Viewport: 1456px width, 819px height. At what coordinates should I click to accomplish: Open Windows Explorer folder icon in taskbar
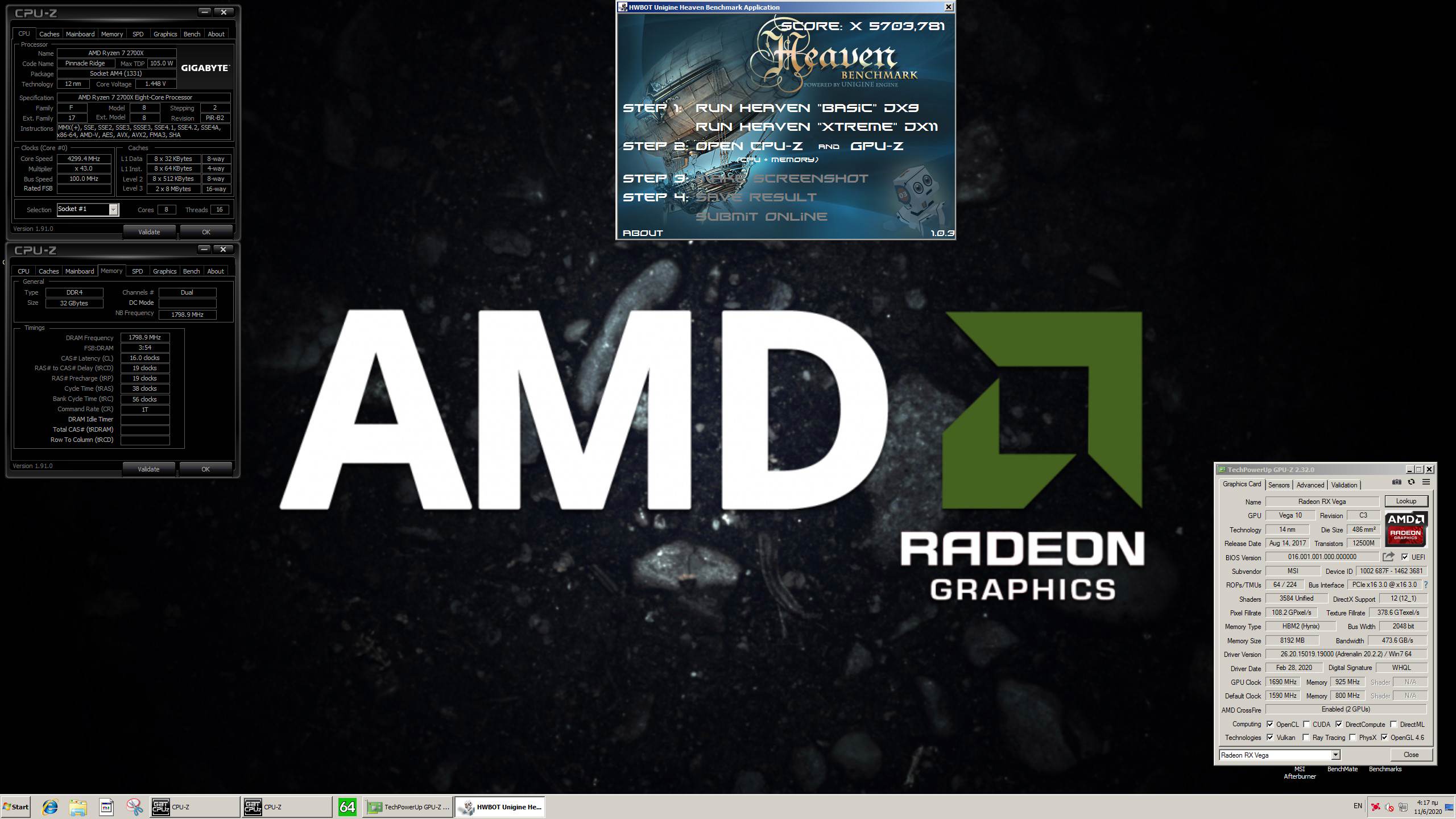point(78,806)
